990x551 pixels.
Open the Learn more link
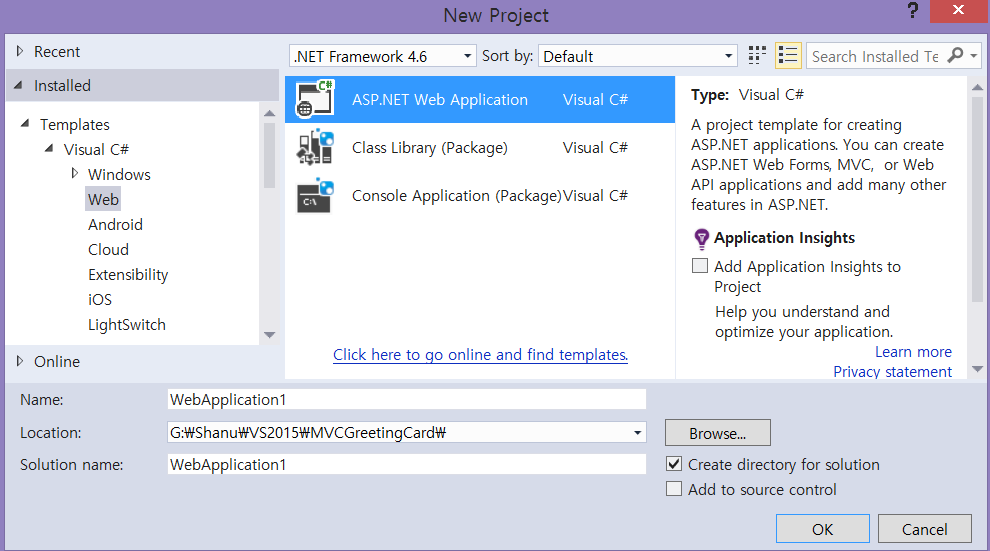point(913,352)
